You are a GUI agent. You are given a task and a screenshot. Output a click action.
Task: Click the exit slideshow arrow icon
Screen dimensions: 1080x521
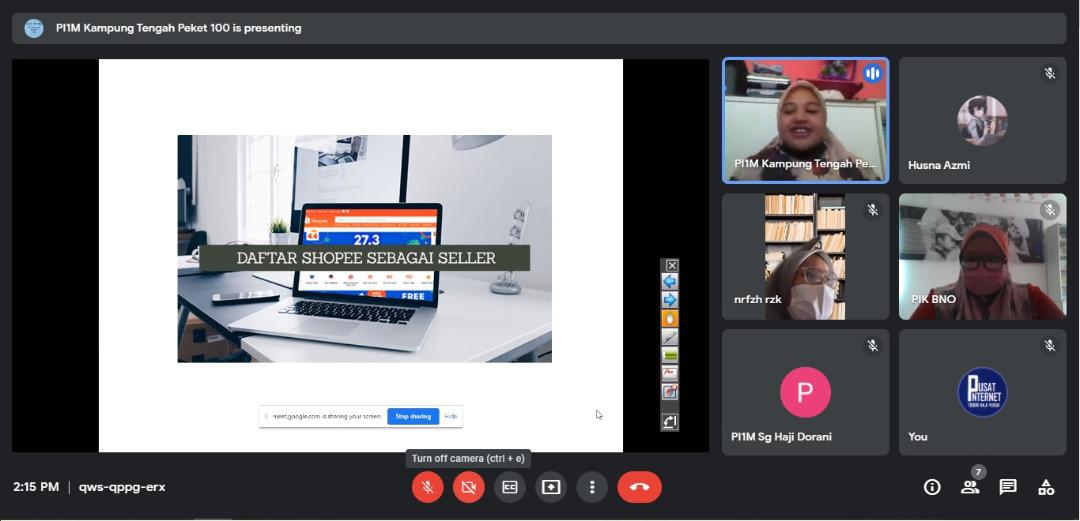[669, 420]
